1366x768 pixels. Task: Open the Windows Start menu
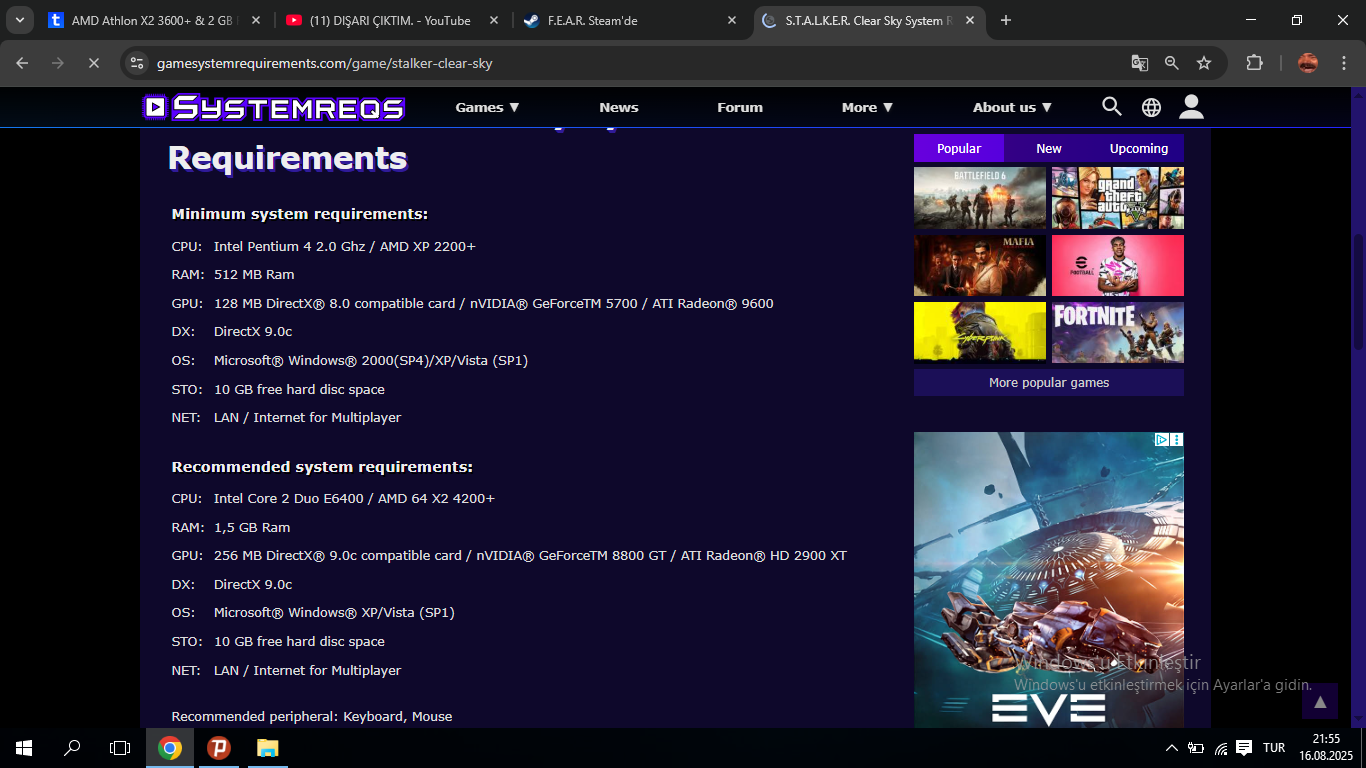24,748
